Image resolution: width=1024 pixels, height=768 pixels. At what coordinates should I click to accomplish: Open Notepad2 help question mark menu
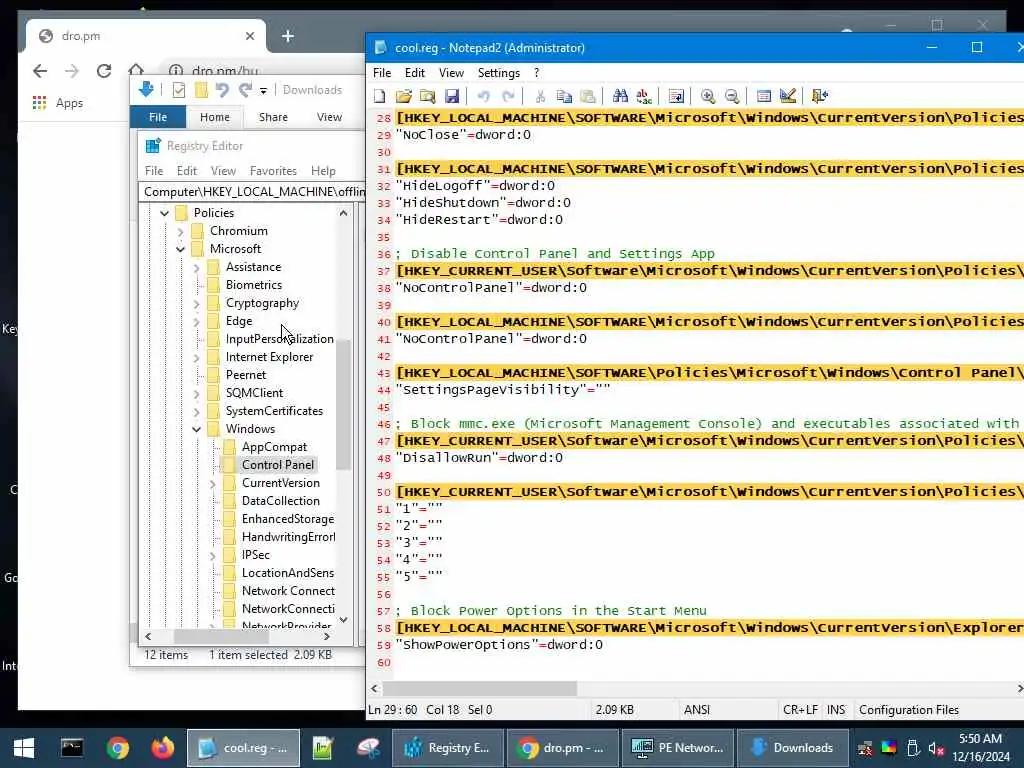click(x=537, y=73)
